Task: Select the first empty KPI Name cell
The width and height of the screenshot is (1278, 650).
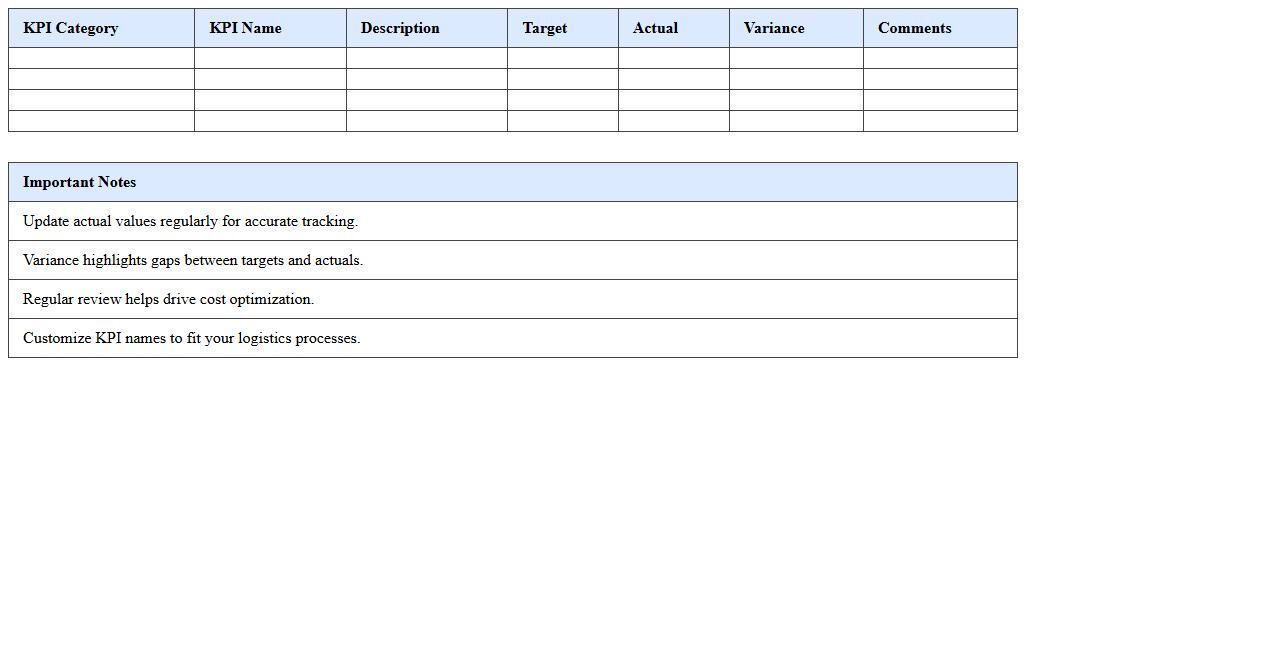Action: [270, 57]
